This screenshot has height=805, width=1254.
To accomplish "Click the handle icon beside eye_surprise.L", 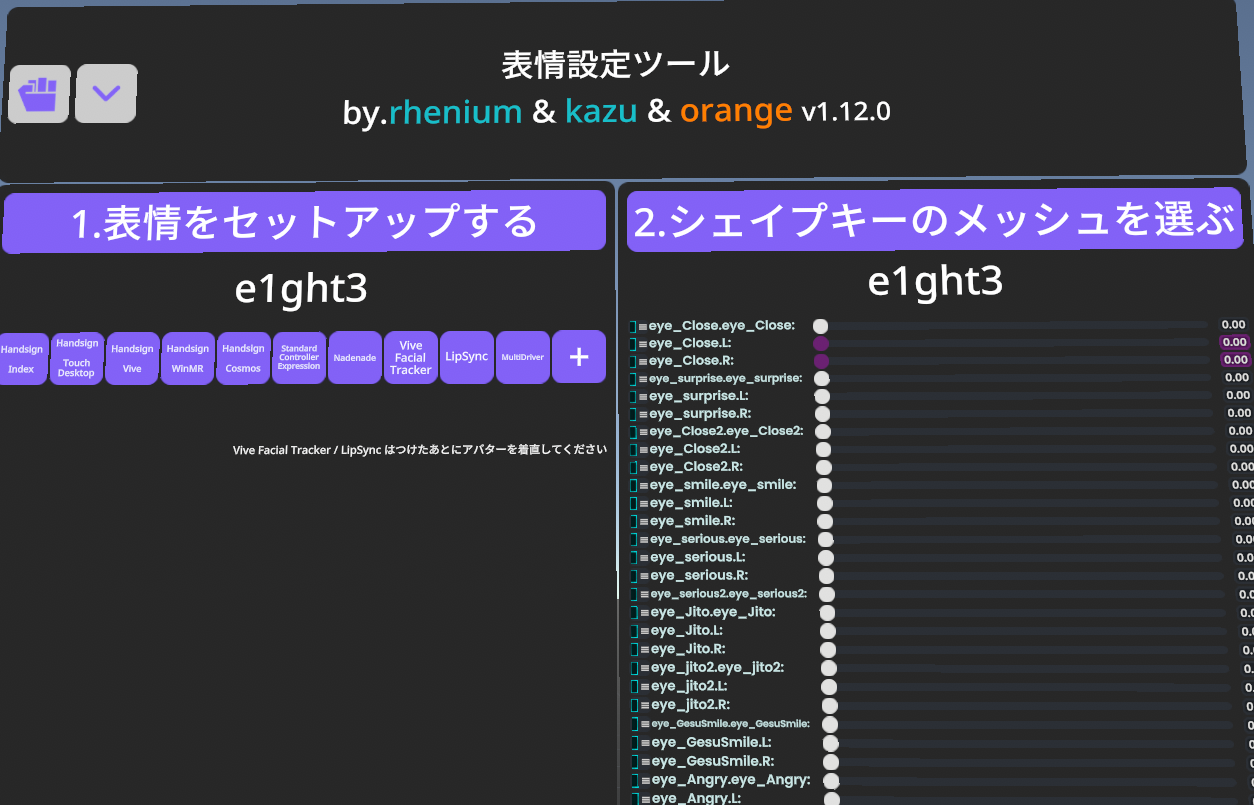I will (x=643, y=397).
